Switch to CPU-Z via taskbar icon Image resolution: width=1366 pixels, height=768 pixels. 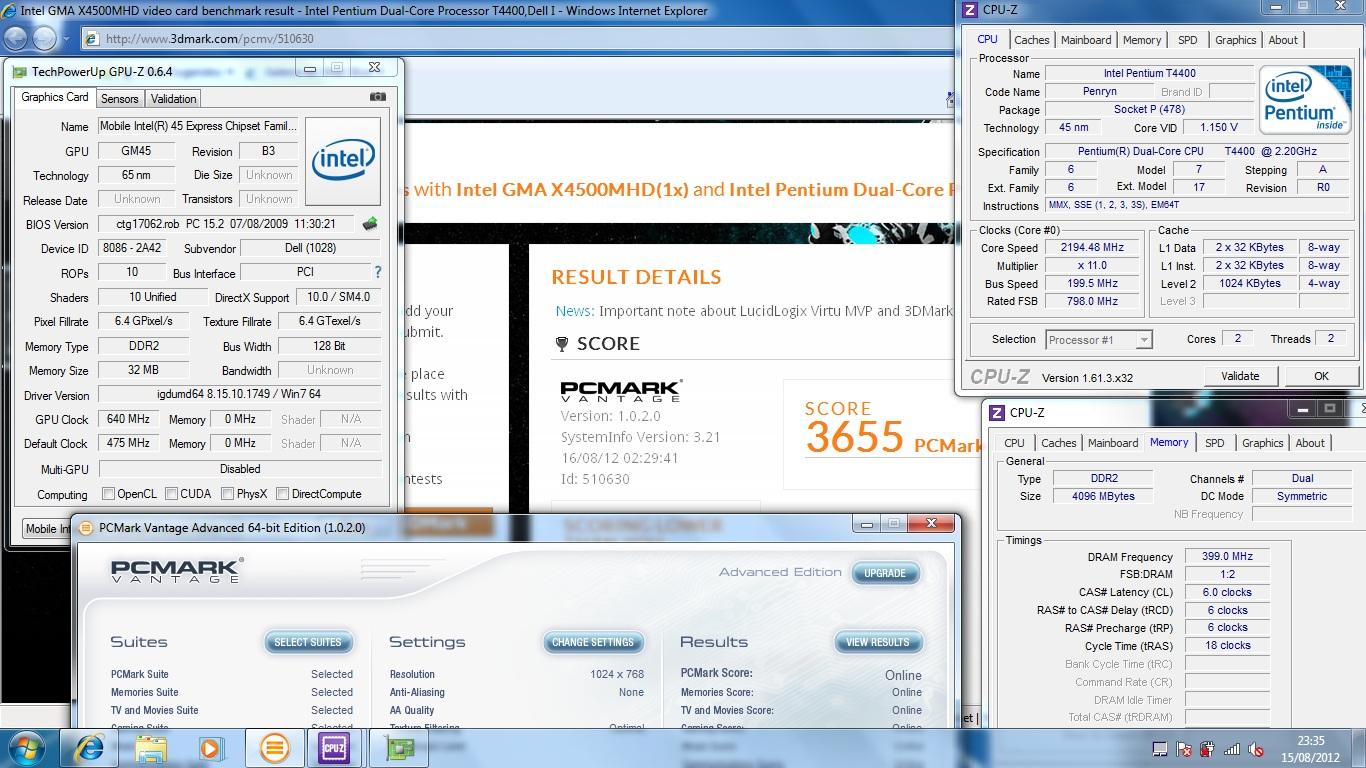[334, 748]
